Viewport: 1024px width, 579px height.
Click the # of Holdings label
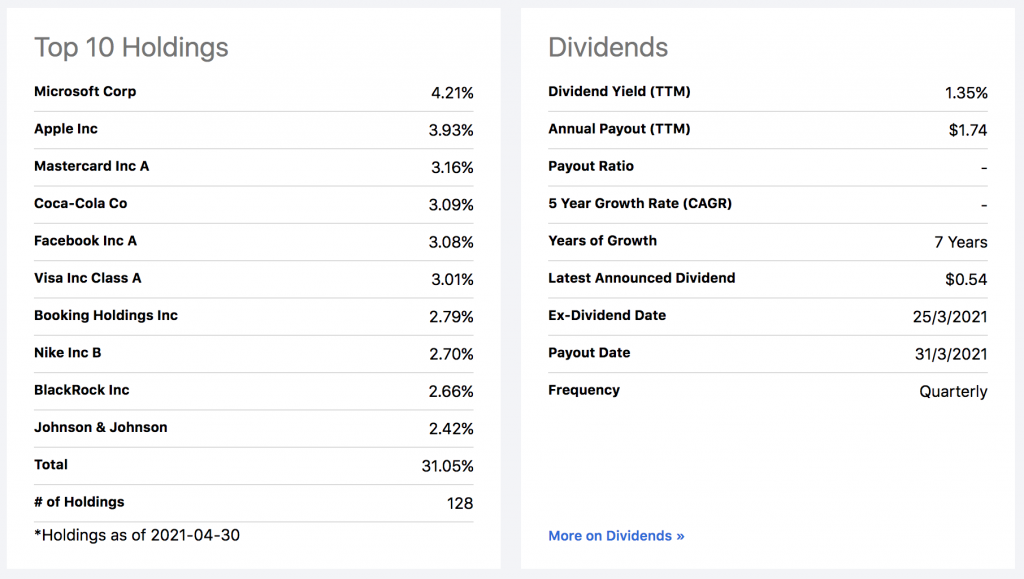79,501
